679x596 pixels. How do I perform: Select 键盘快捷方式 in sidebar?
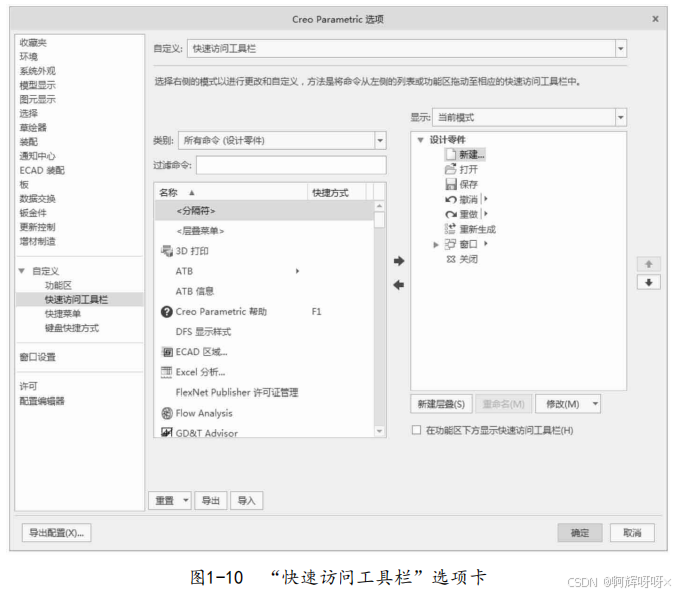tap(72, 328)
